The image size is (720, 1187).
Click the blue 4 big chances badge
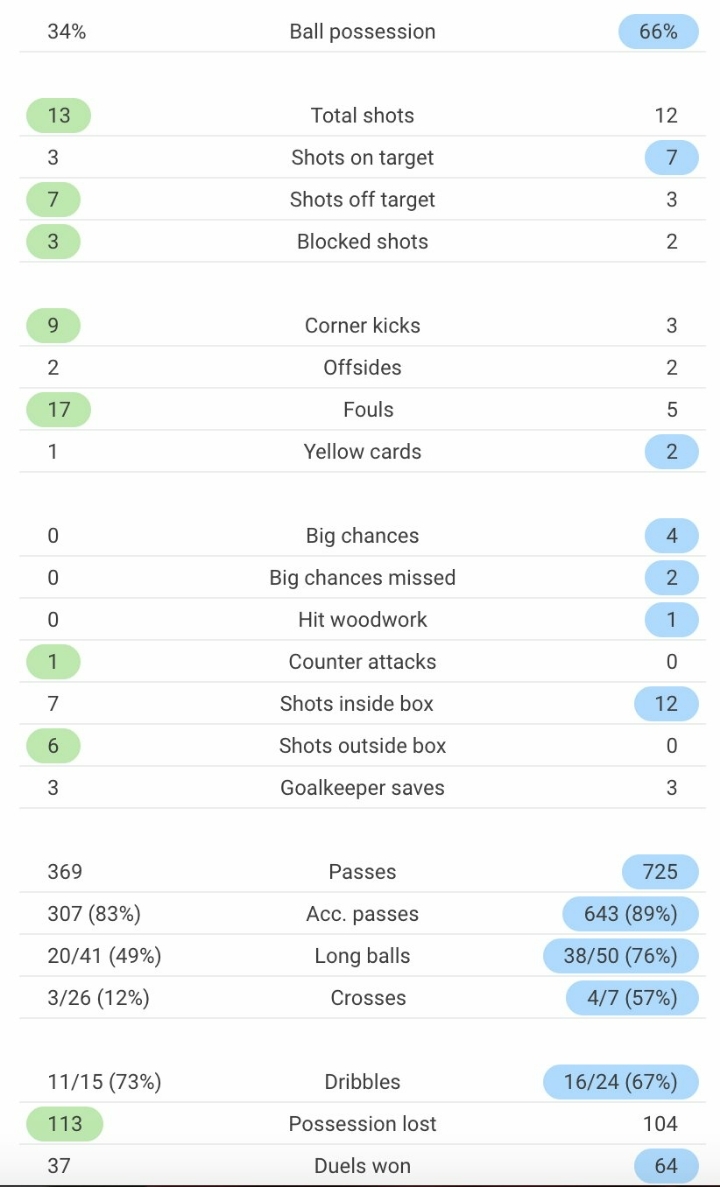pyautogui.click(x=671, y=536)
